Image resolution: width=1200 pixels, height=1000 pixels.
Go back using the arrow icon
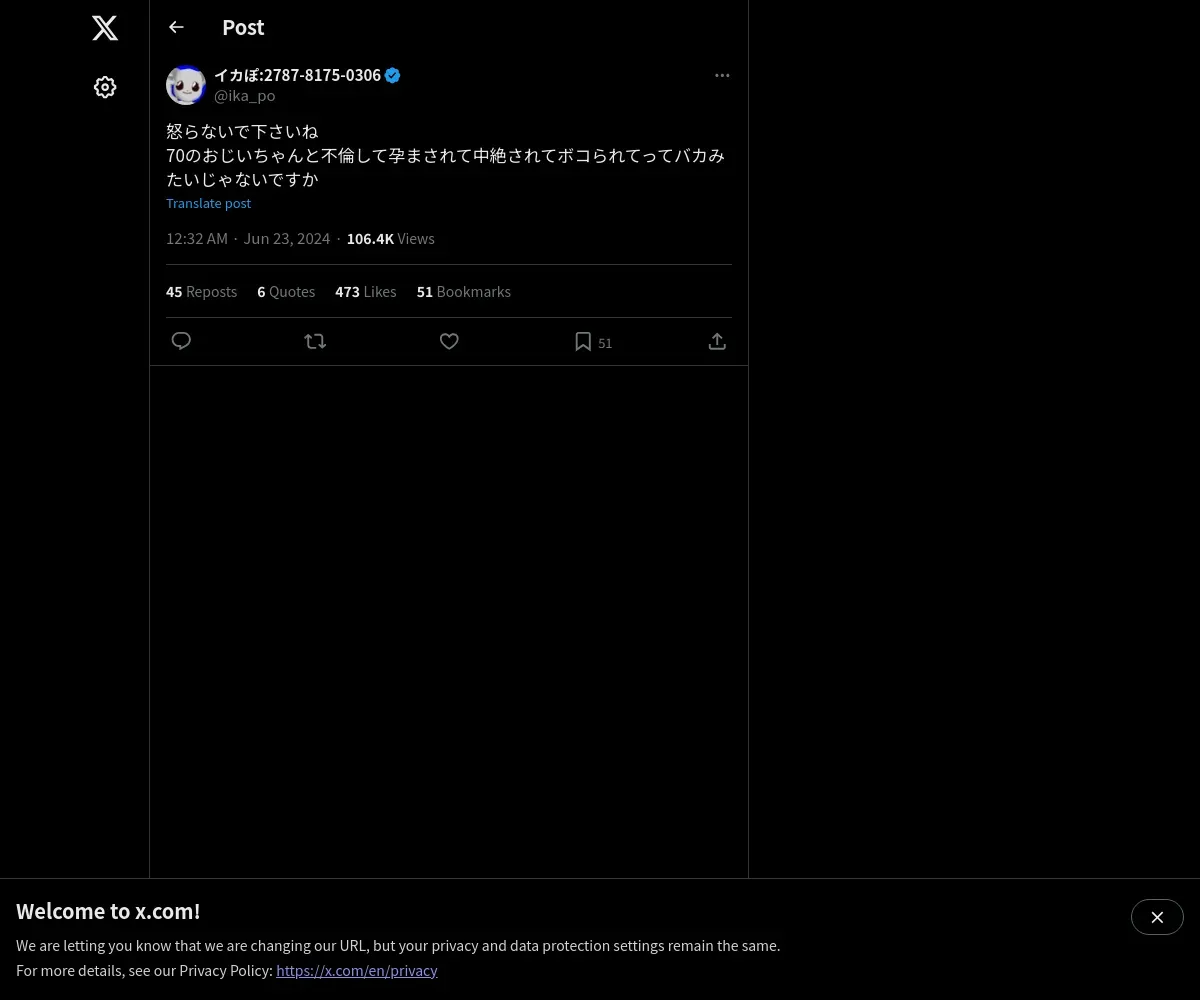[x=176, y=27]
